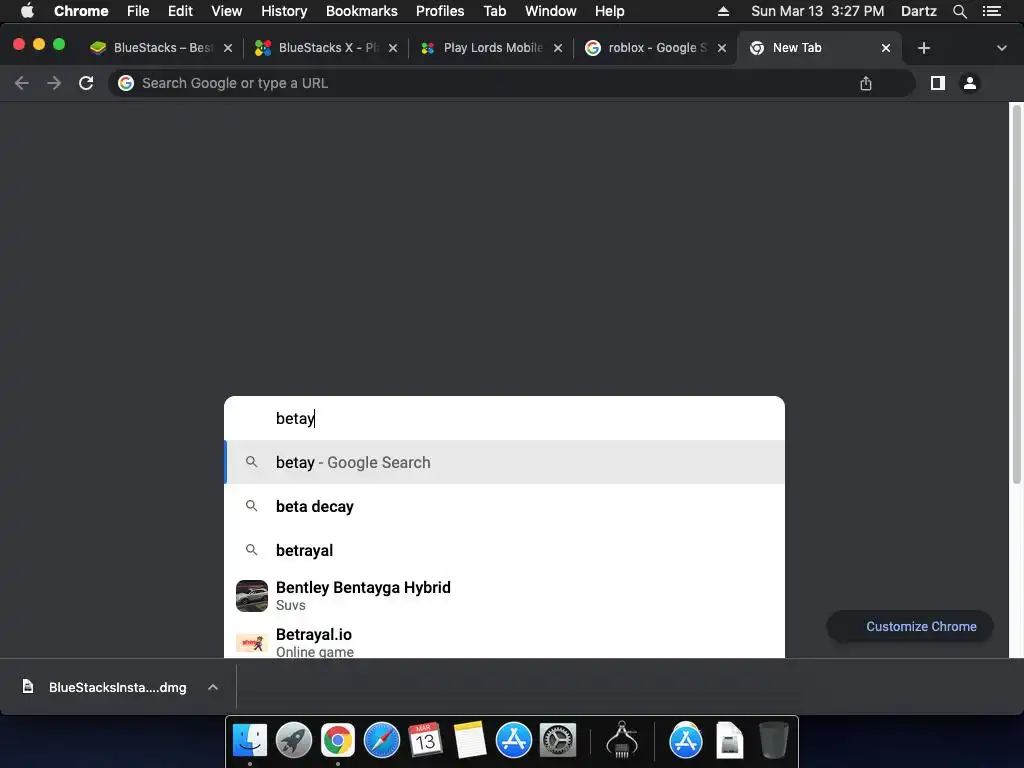This screenshot has height=768, width=1024.
Task: Open Safari from the Dock
Action: pos(381,741)
